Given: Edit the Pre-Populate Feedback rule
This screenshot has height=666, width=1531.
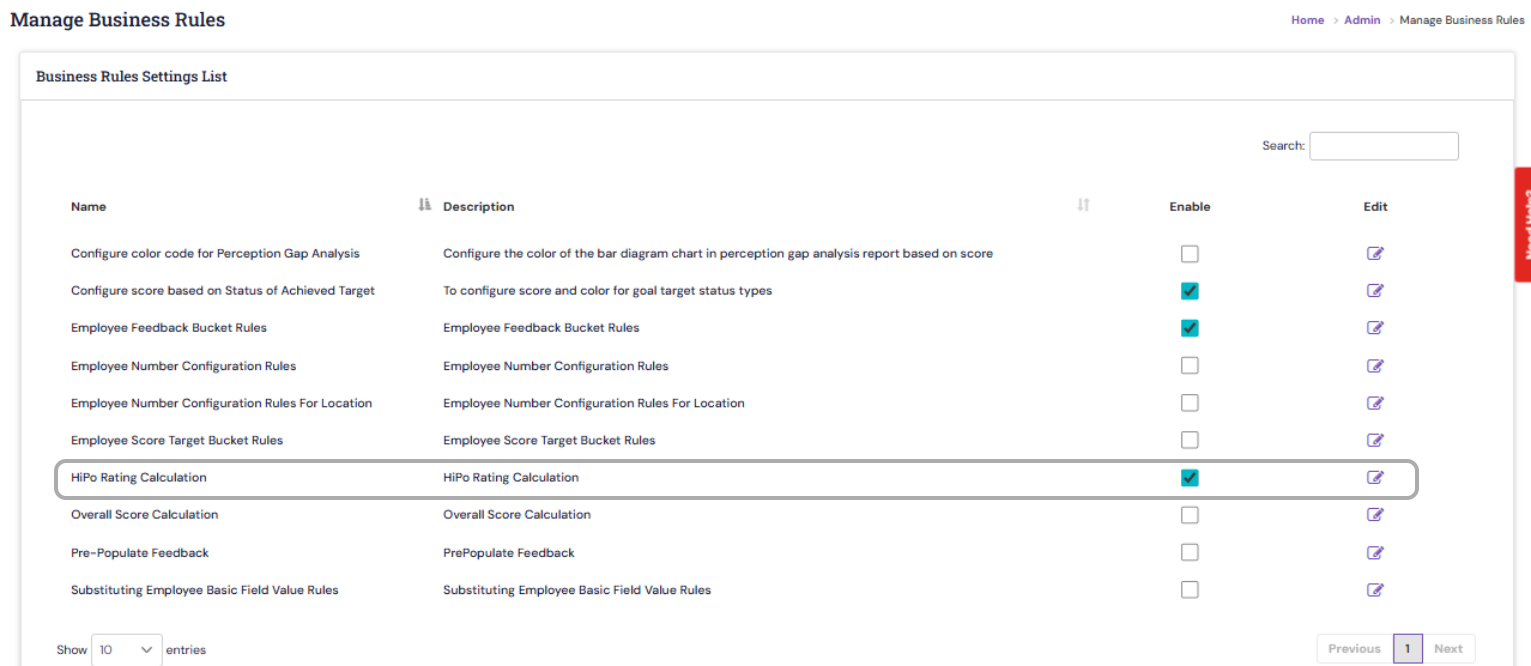Looking at the screenshot, I should pyautogui.click(x=1375, y=552).
